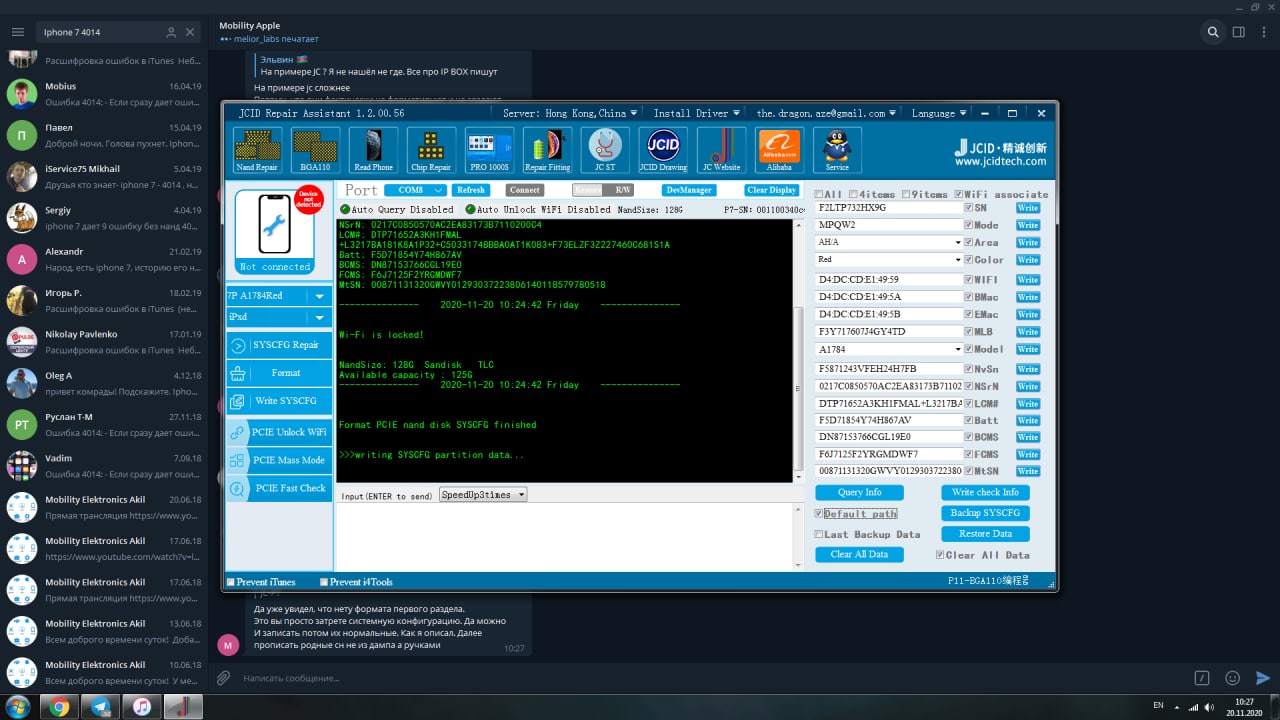Search in Mobility Apple chat
Image resolution: width=1280 pixels, height=720 pixels.
point(1213,32)
